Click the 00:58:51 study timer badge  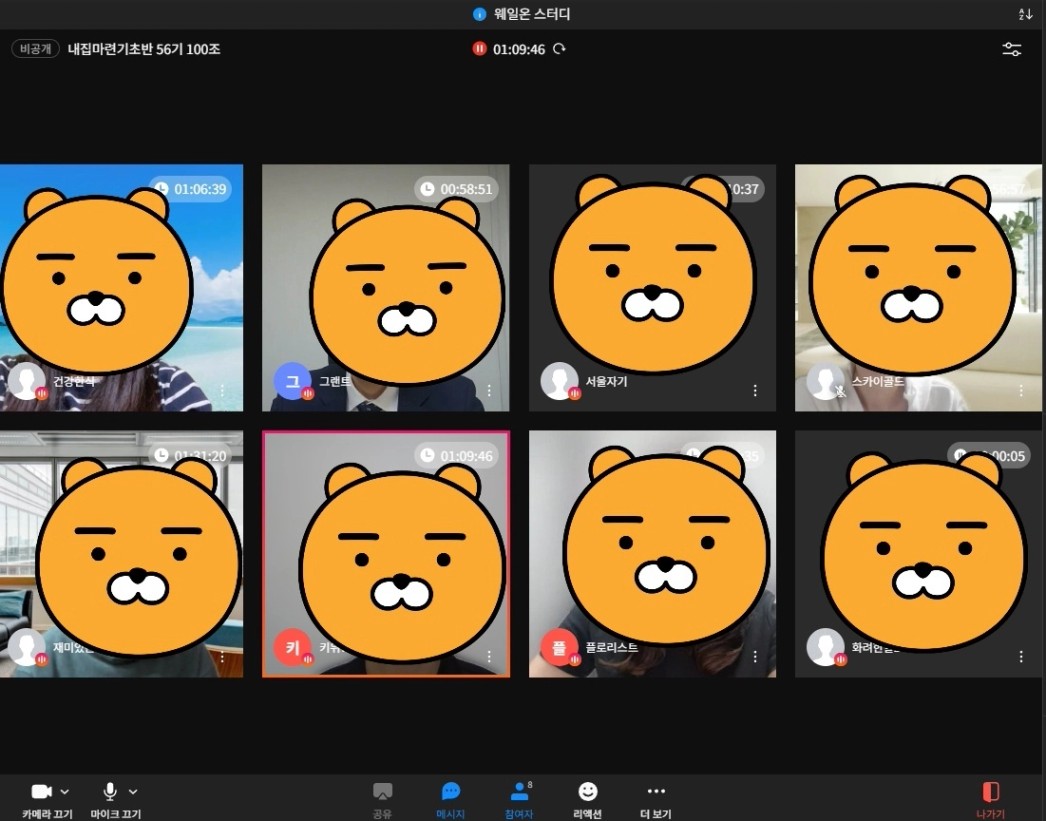coord(456,189)
